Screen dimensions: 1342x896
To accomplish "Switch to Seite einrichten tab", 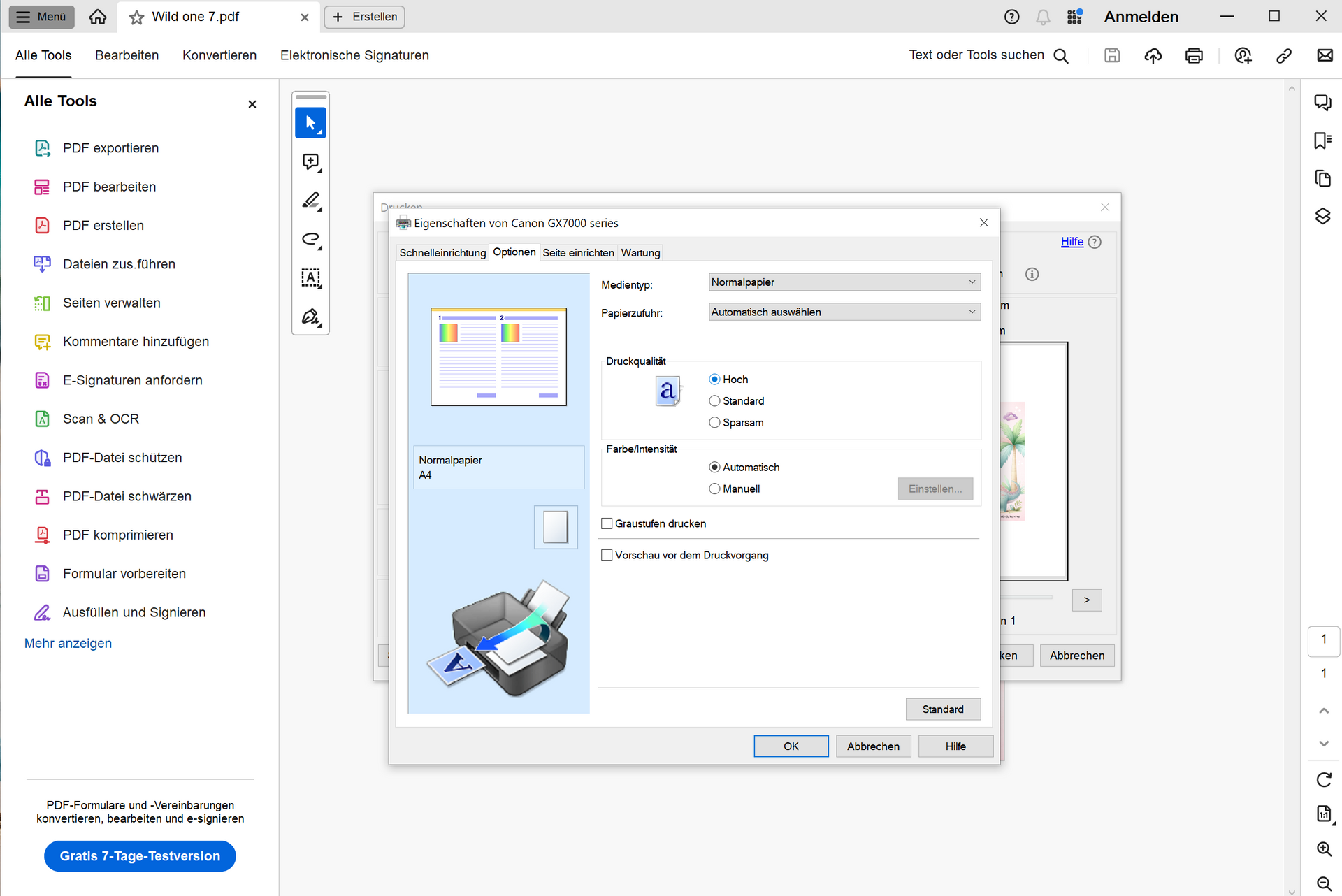I will click(x=578, y=252).
